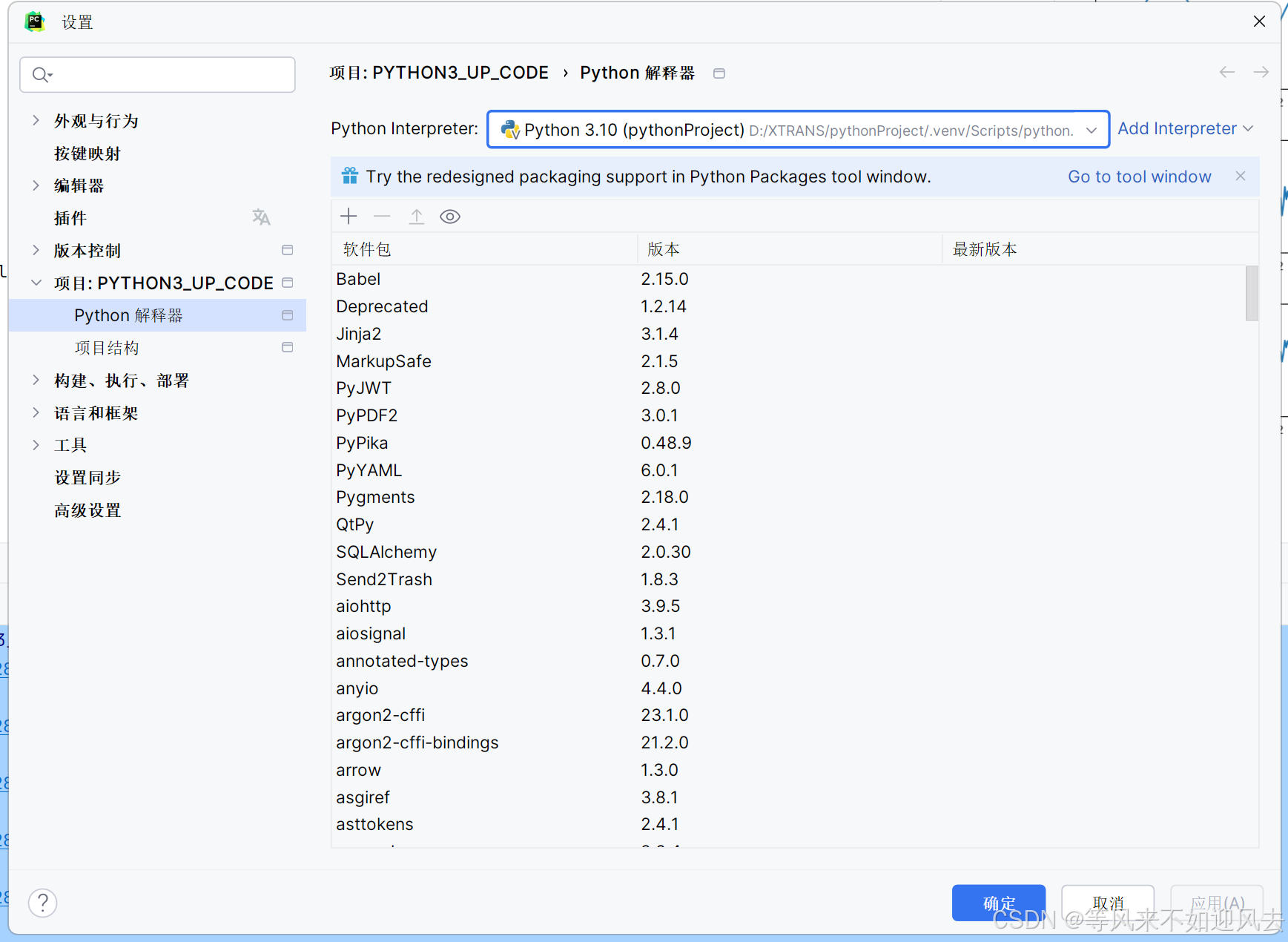Click the navigate forward arrow
This screenshot has width=1288, height=942.
pyautogui.click(x=1261, y=72)
